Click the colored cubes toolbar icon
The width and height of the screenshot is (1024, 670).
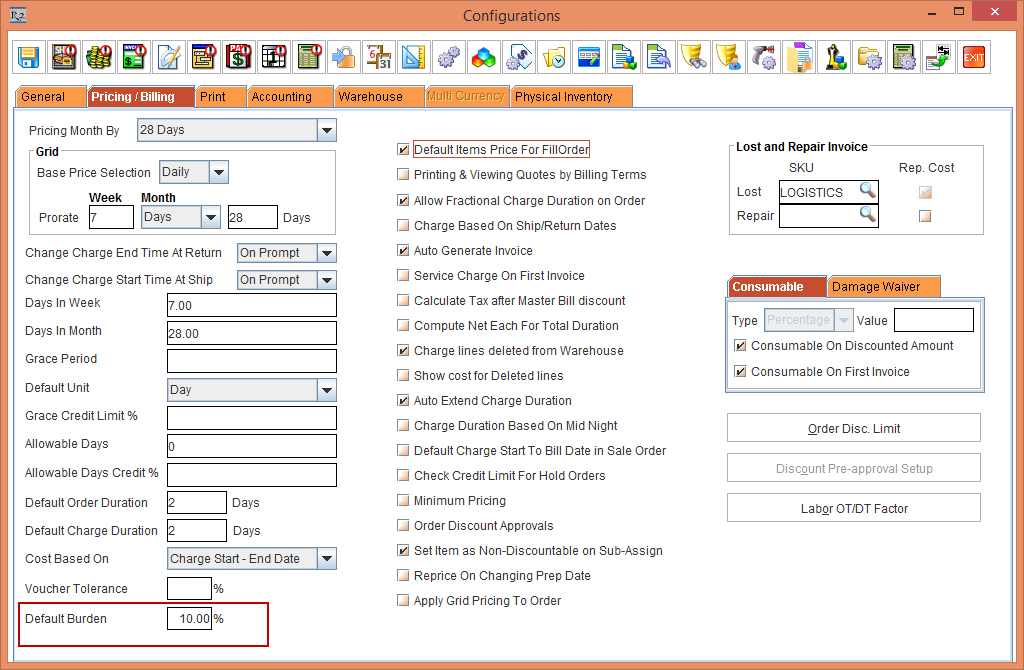tap(483, 57)
